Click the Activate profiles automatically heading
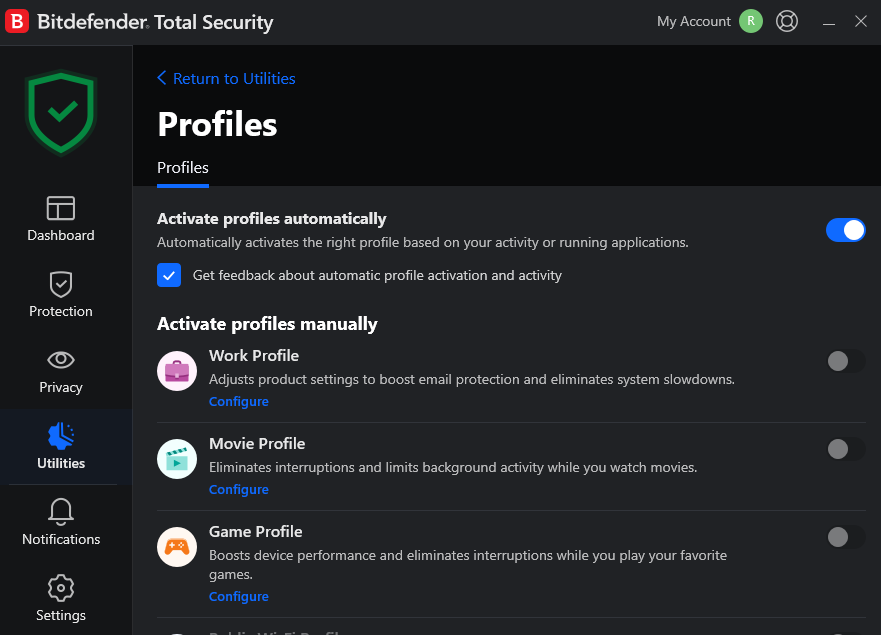 point(271,219)
